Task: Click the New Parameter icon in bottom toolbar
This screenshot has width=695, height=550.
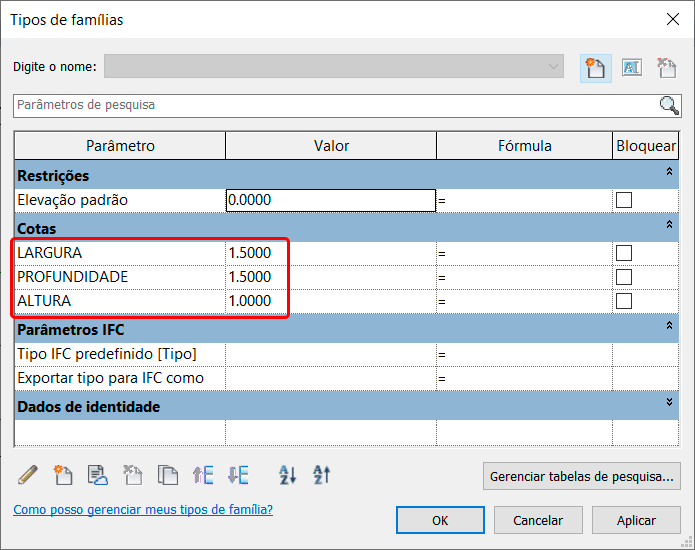Action: (x=63, y=475)
